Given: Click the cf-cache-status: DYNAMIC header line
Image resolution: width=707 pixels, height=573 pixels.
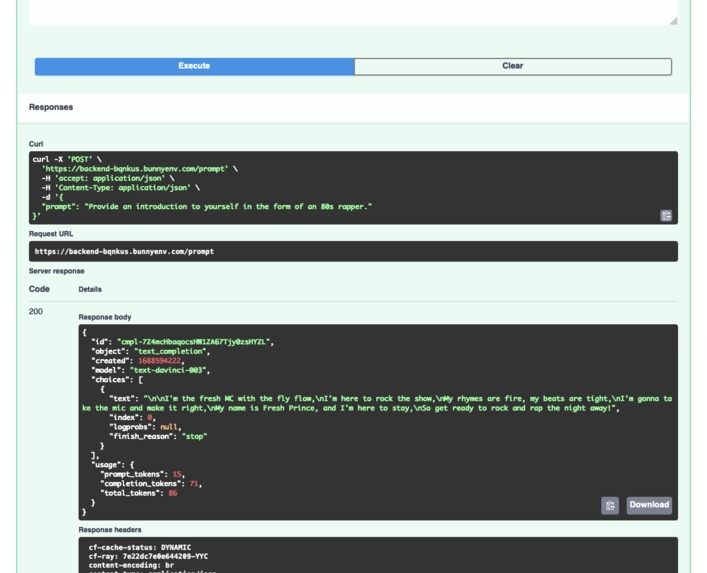Looking at the screenshot, I should point(140,547).
